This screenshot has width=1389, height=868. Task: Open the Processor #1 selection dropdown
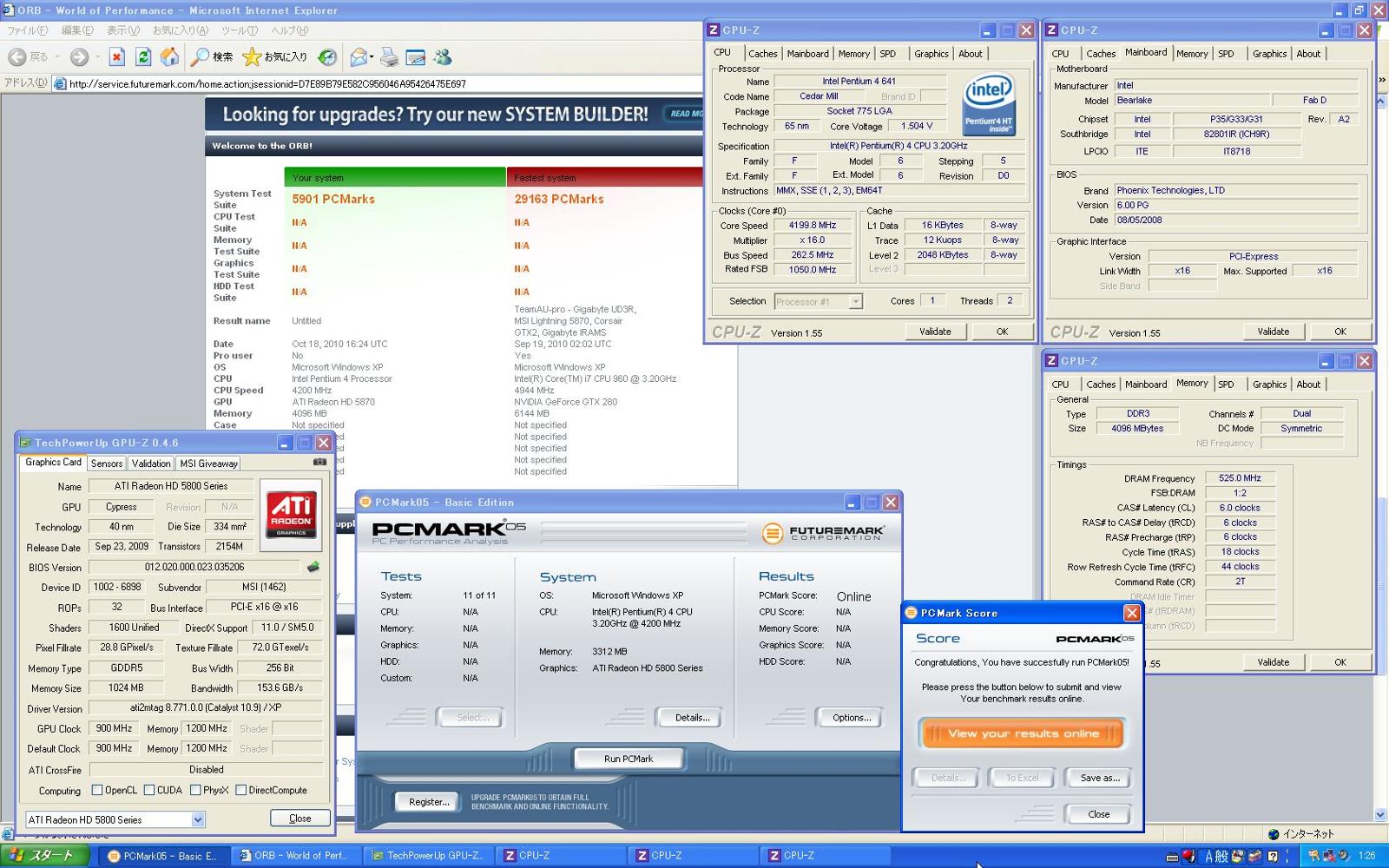pos(855,301)
